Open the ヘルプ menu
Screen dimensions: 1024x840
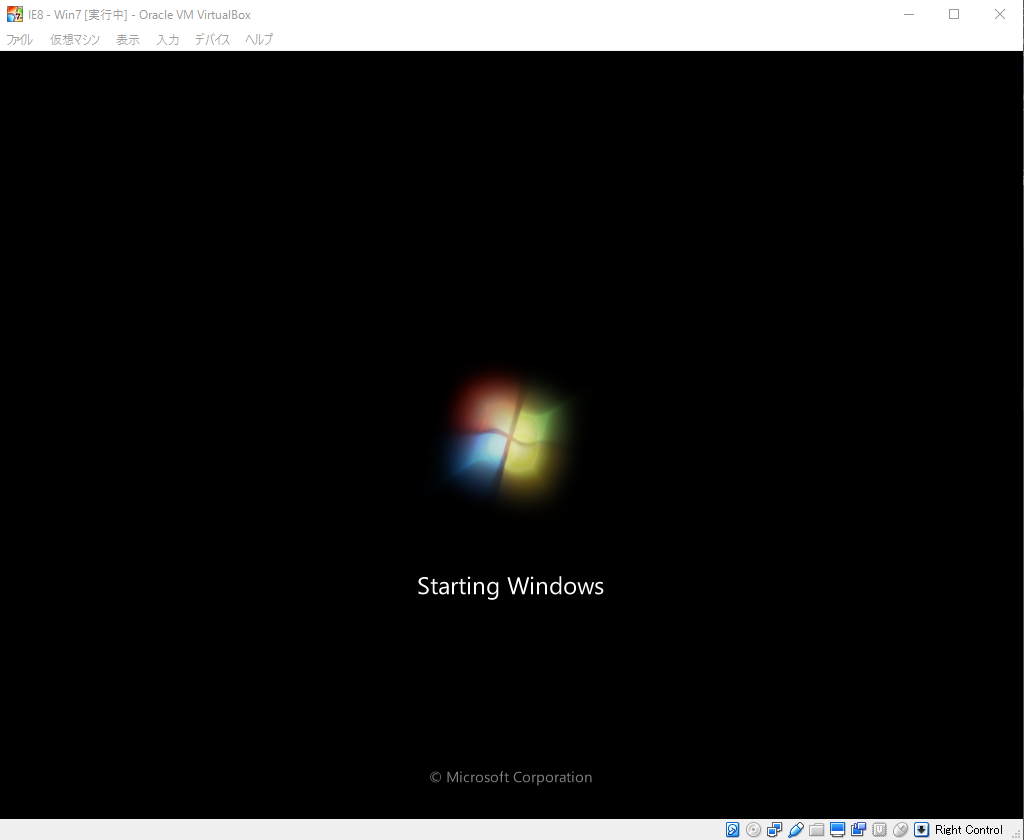click(259, 40)
